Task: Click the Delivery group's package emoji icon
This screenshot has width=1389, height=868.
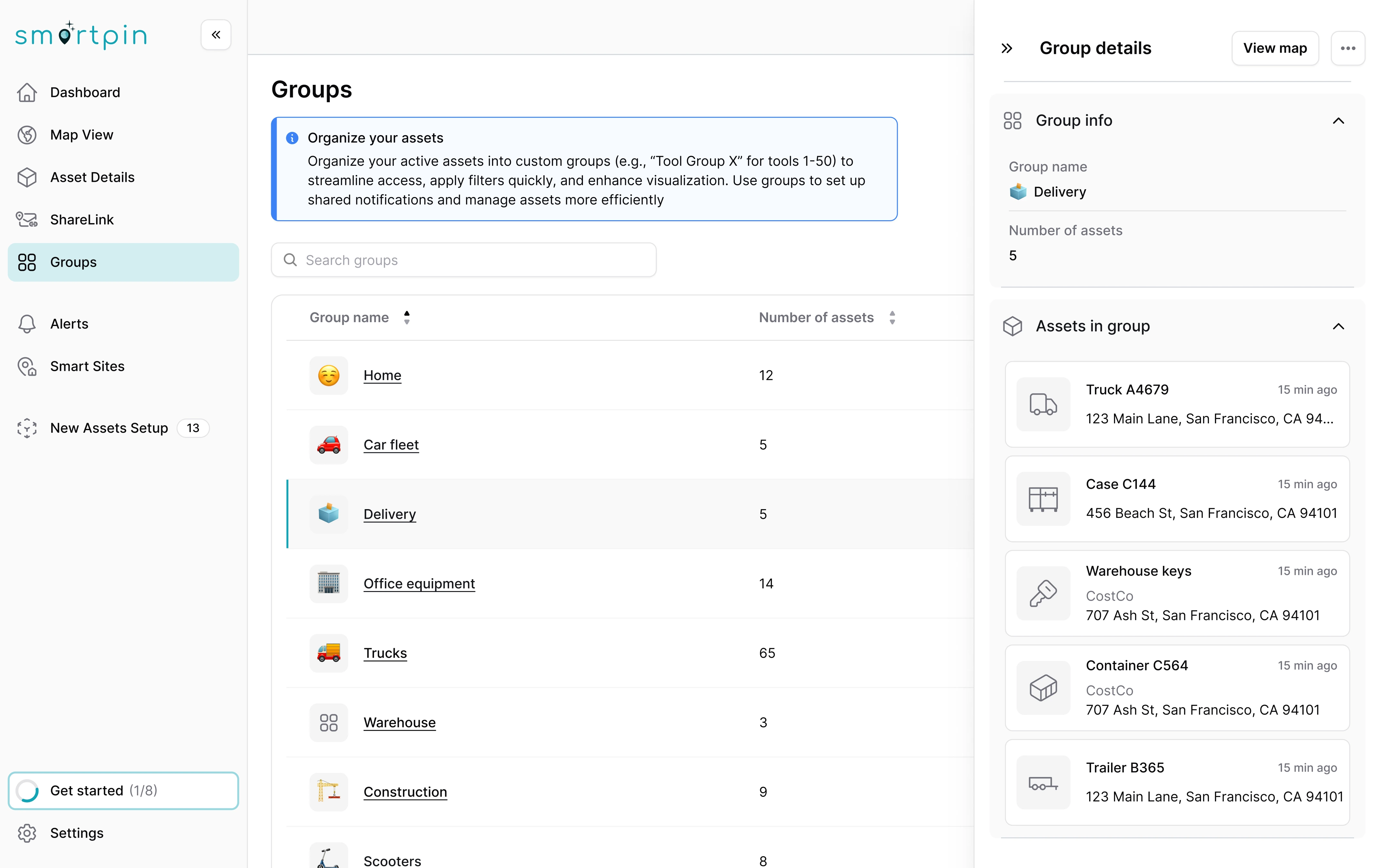Action: click(328, 514)
